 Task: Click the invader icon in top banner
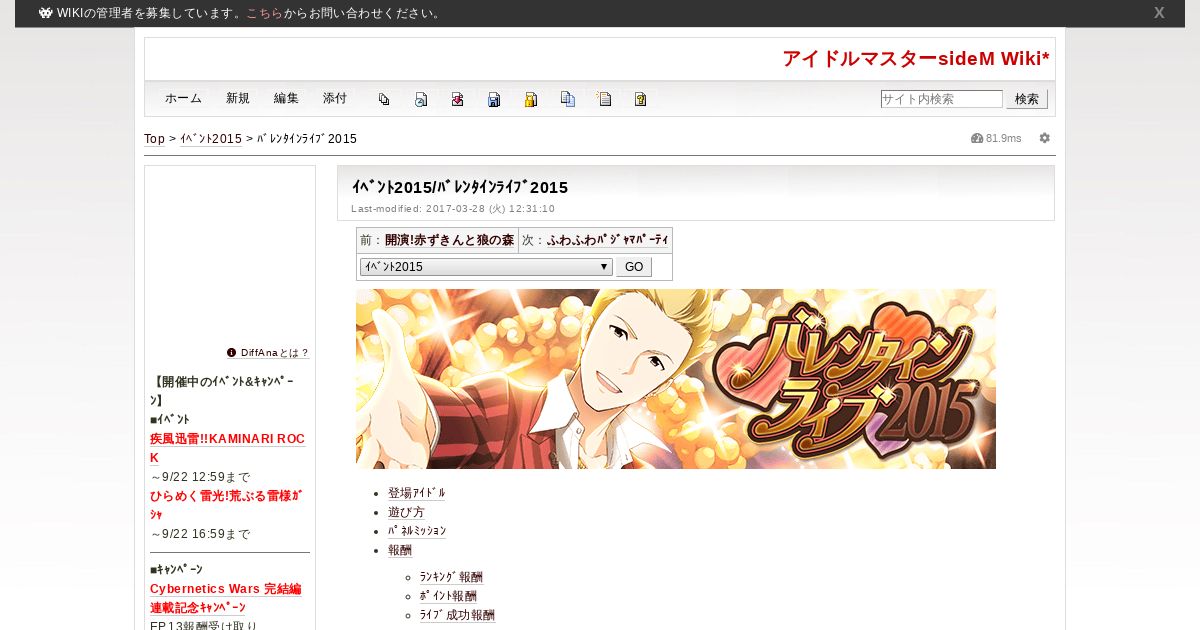[x=46, y=13]
